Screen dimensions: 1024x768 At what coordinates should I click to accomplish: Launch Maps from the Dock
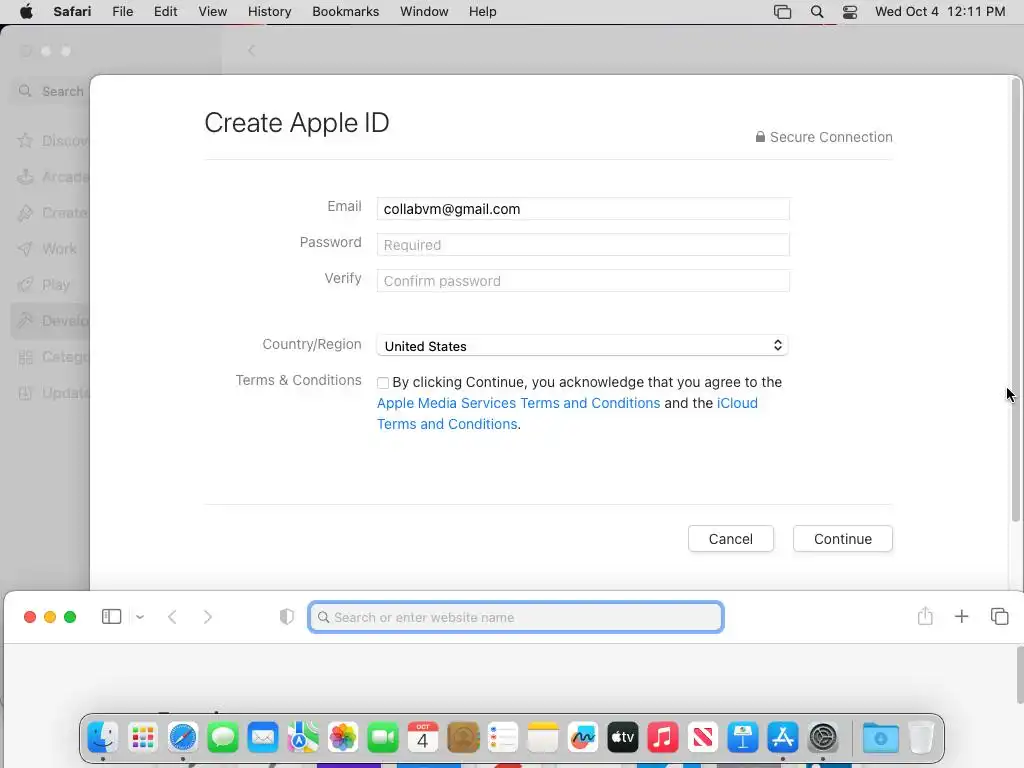pos(303,738)
